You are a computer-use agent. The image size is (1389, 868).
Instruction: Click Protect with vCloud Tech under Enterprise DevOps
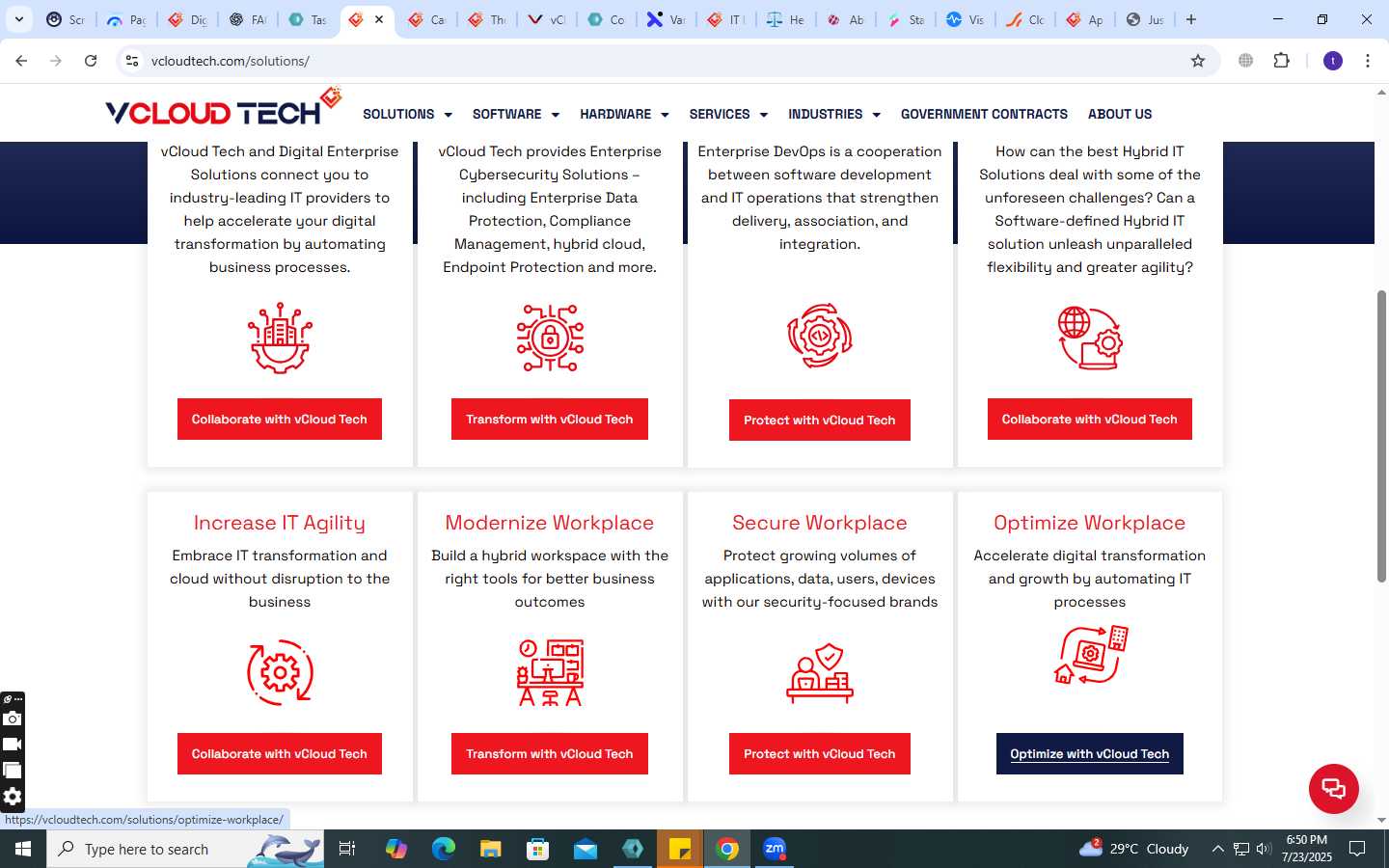(x=820, y=420)
